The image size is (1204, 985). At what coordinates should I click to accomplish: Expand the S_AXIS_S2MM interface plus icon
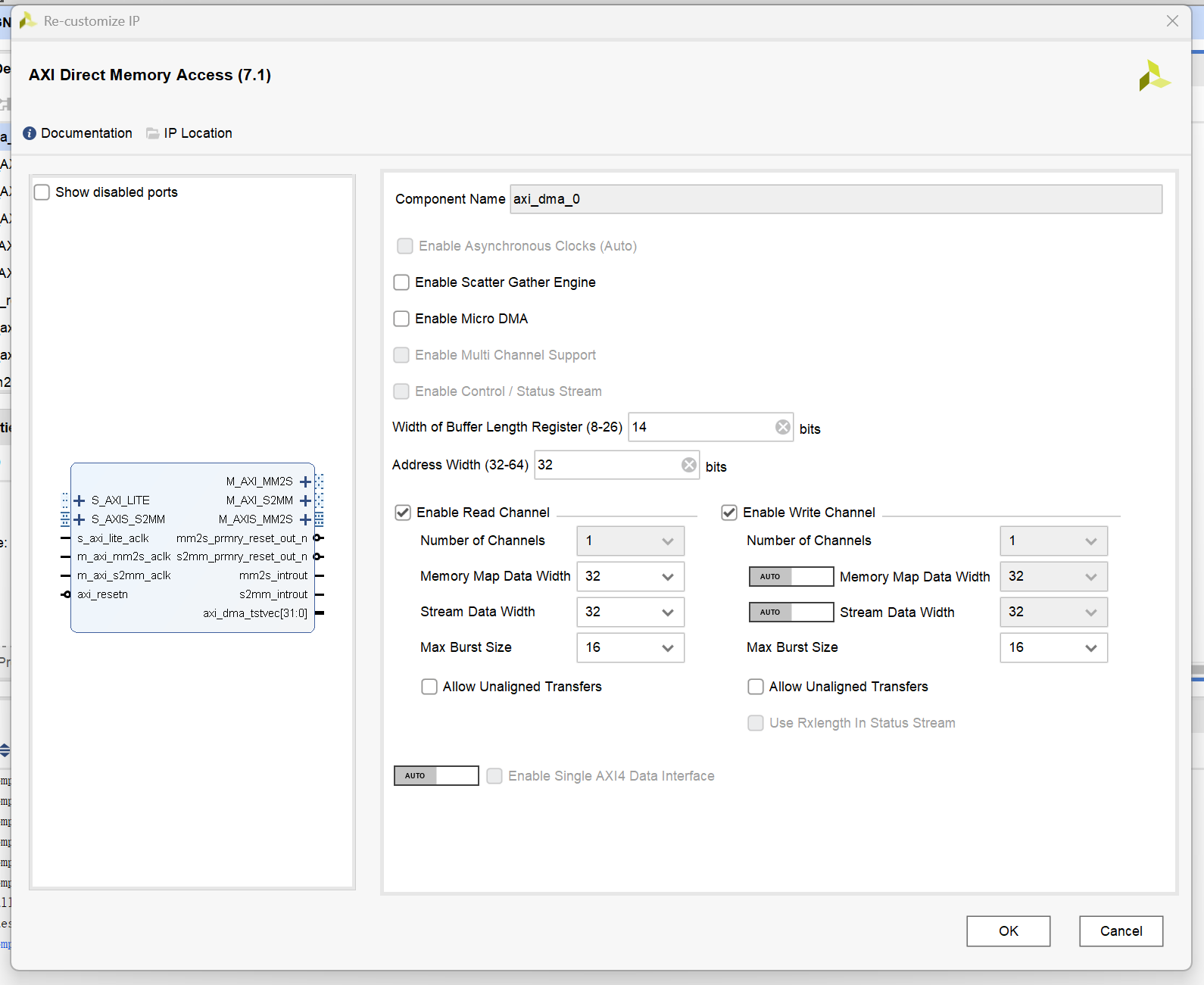[x=79, y=519]
